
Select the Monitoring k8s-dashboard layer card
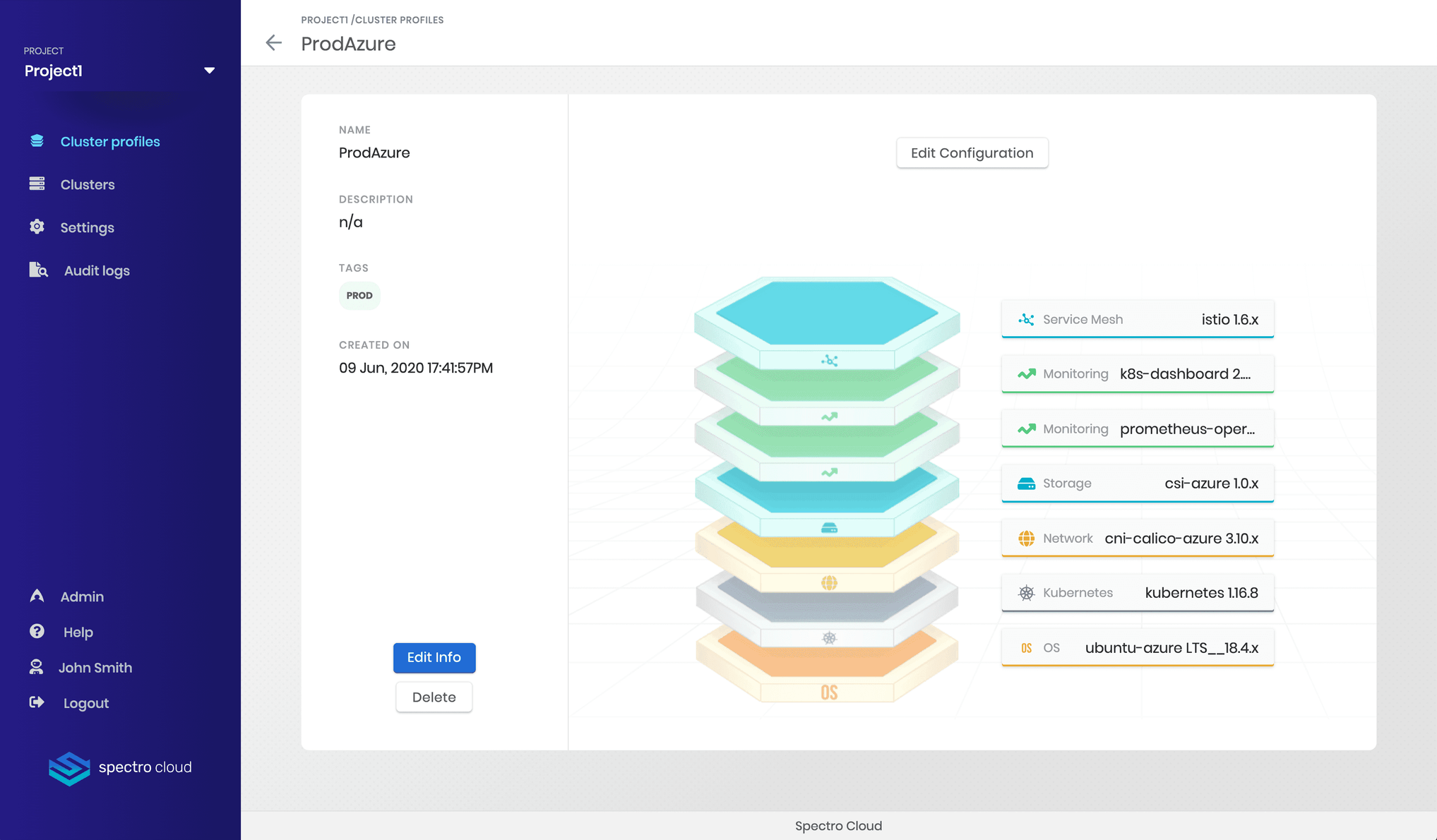click(1138, 374)
